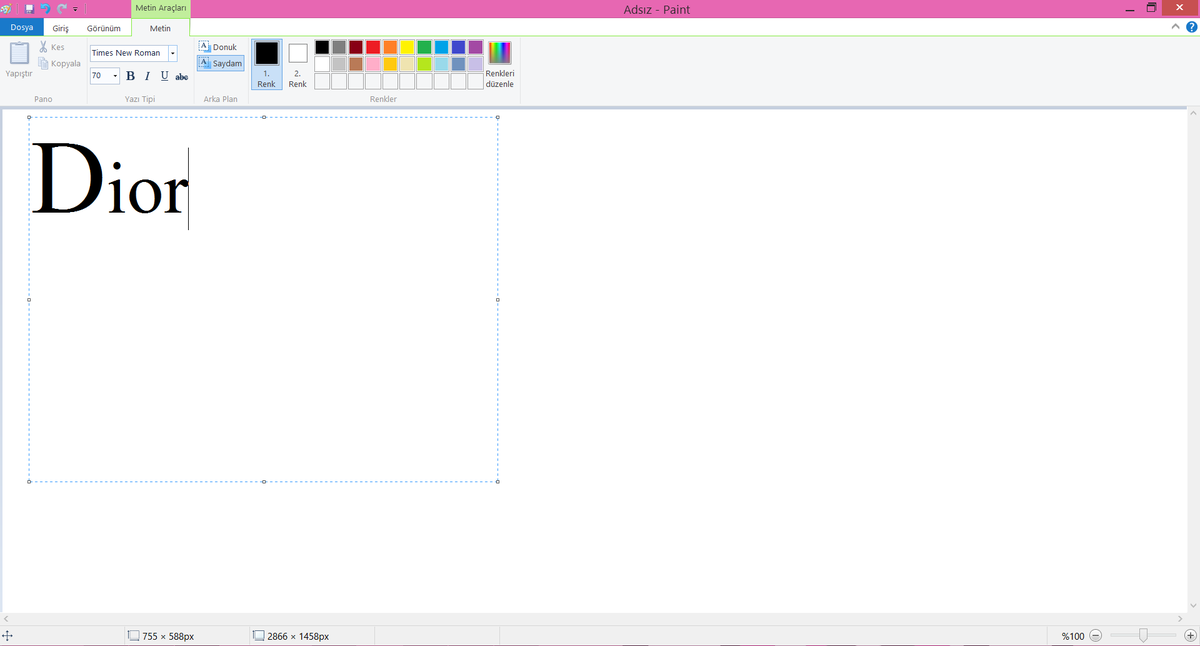1200x646 pixels.
Task: Pick the indigo color swatch
Action: (x=458, y=47)
